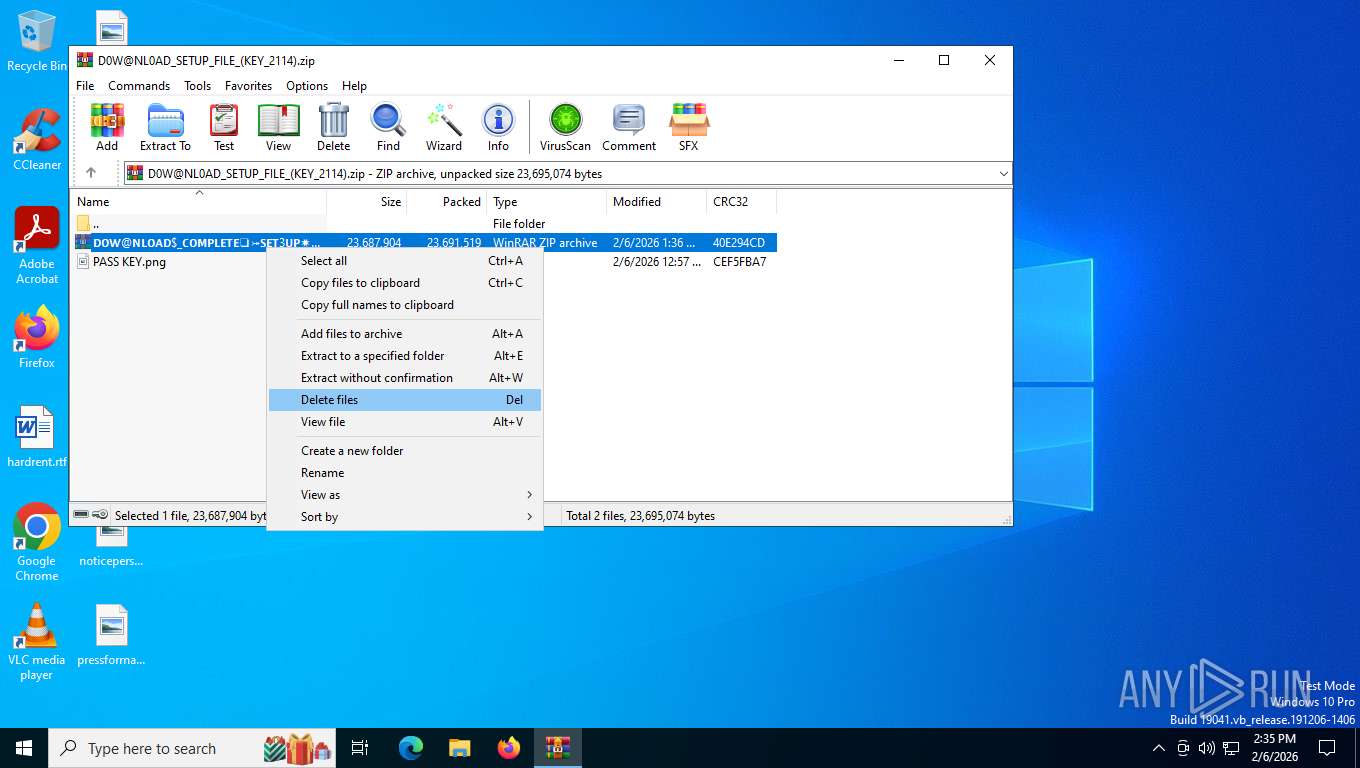
Task: Open File Explorer from taskbar
Action: pos(460,748)
